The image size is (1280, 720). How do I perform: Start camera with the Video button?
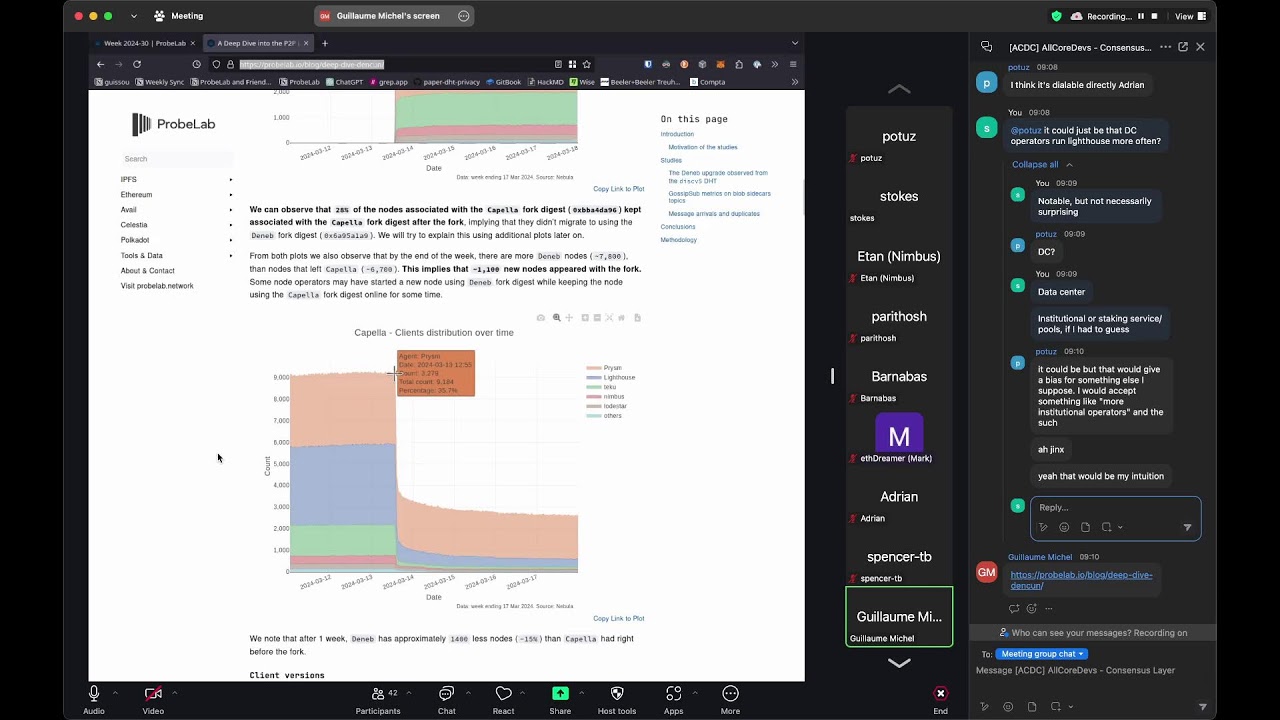click(x=153, y=699)
